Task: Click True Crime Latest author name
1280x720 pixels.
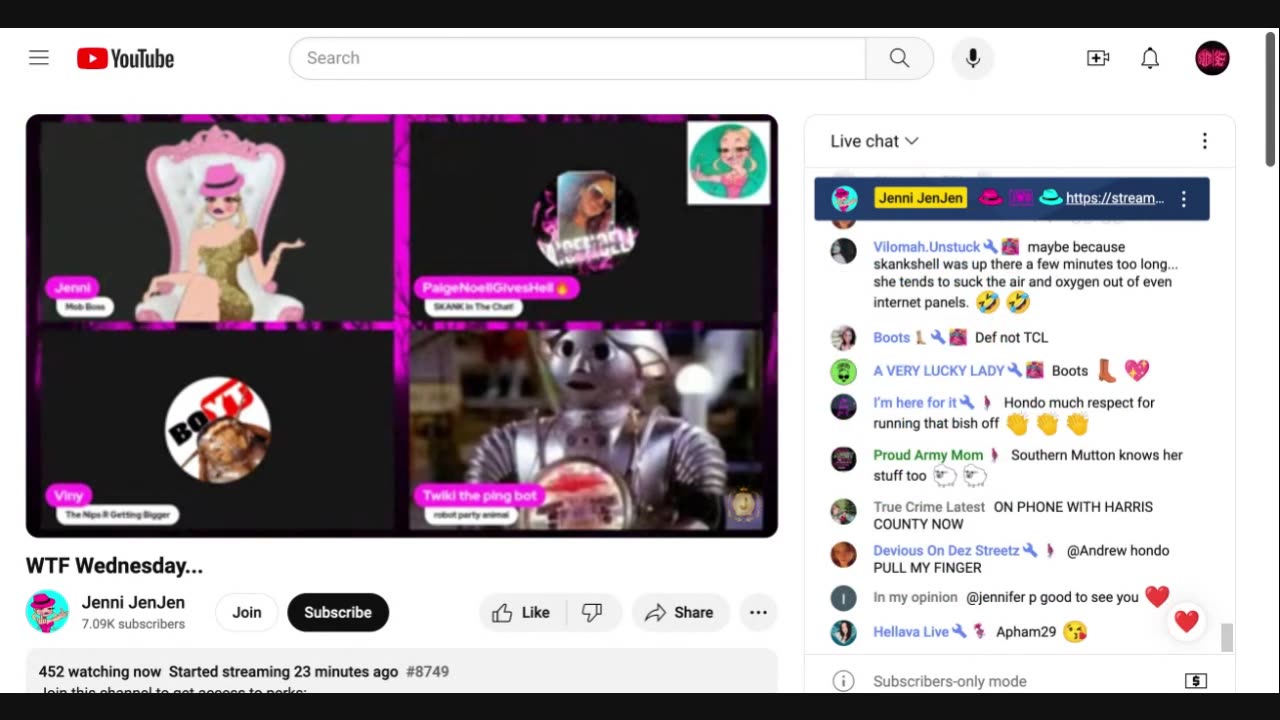Action: (x=929, y=507)
